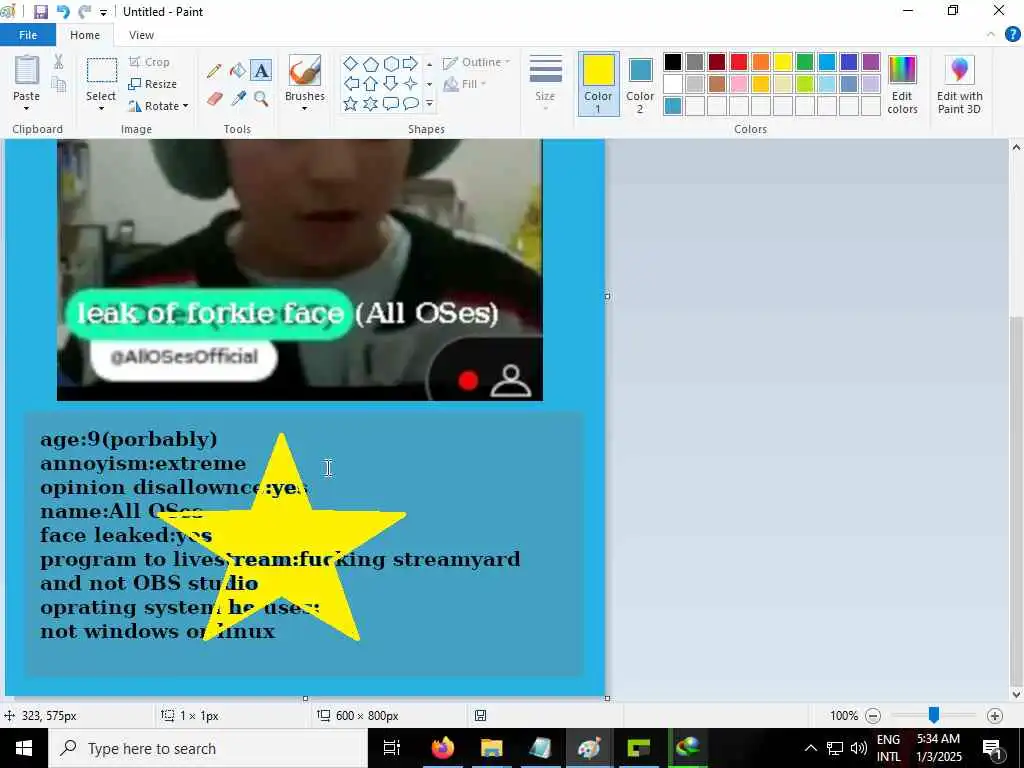The image size is (1024, 768).
Task: Open File Explorer from the taskbar
Action: pyautogui.click(x=492, y=748)
